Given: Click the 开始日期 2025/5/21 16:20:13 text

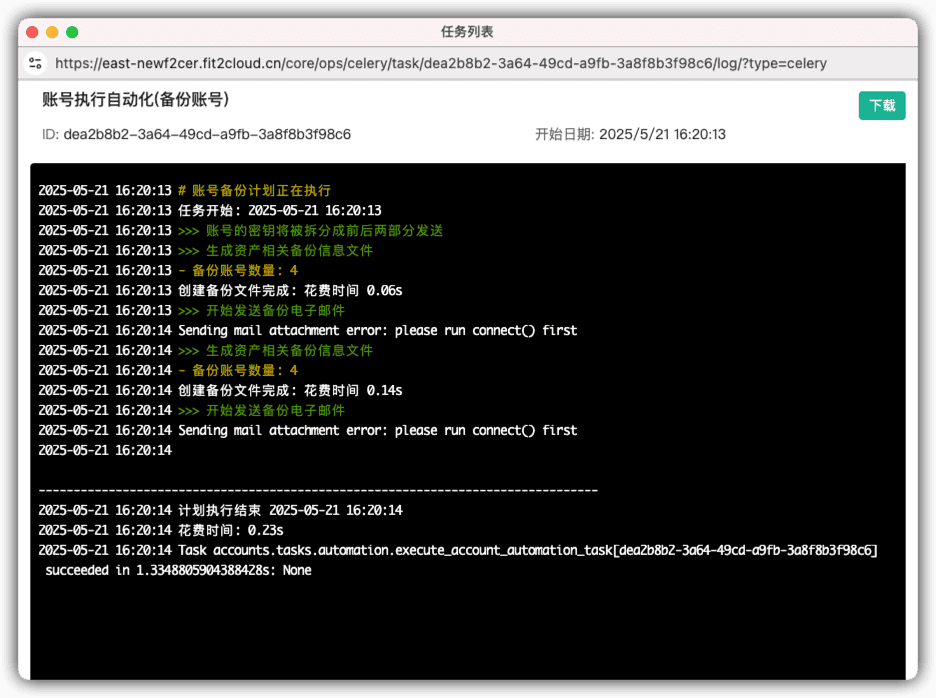Looking at the screenshot, I should 630,134.
